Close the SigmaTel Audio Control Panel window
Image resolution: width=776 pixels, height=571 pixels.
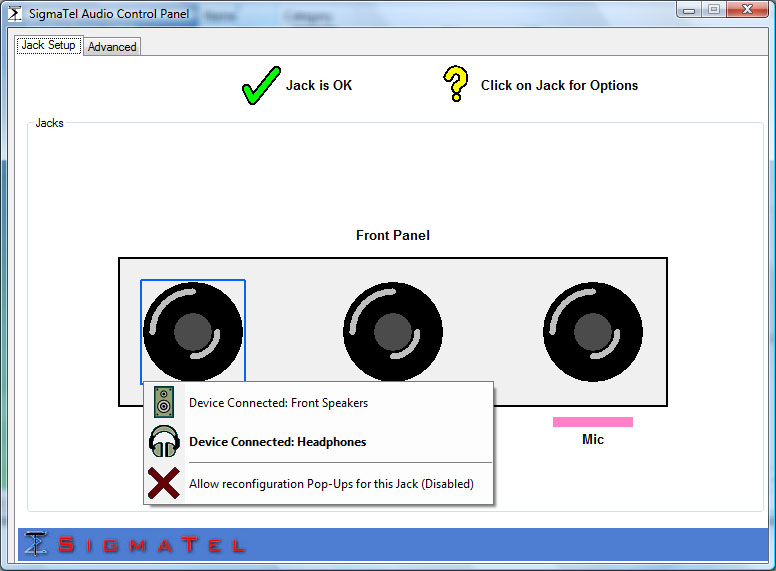tap(747, 9)
